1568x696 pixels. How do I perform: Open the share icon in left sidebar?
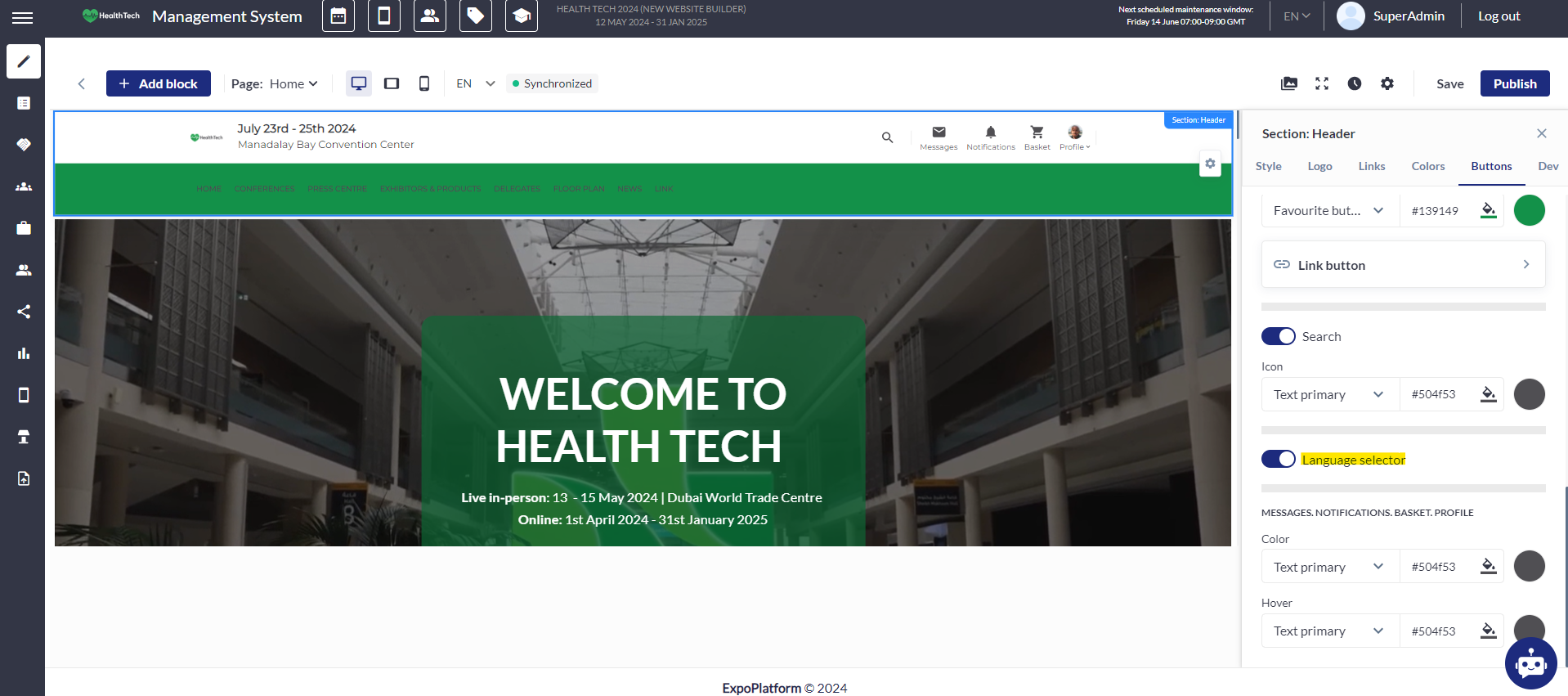24,312
